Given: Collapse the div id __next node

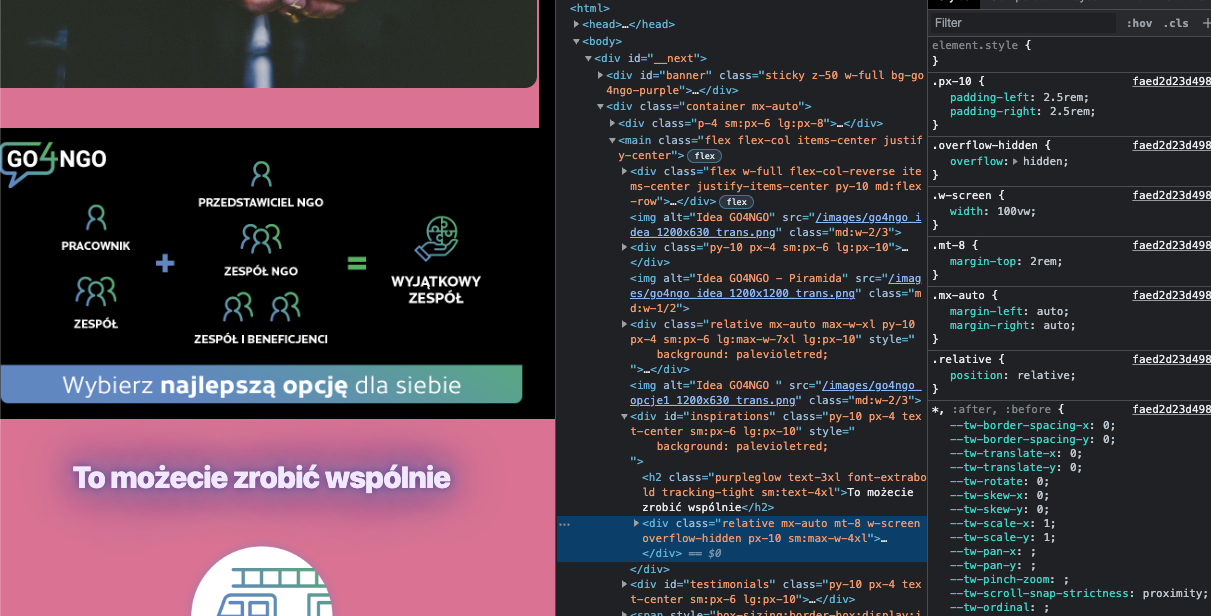Looking at the screenshot, I should coord(588,59).
